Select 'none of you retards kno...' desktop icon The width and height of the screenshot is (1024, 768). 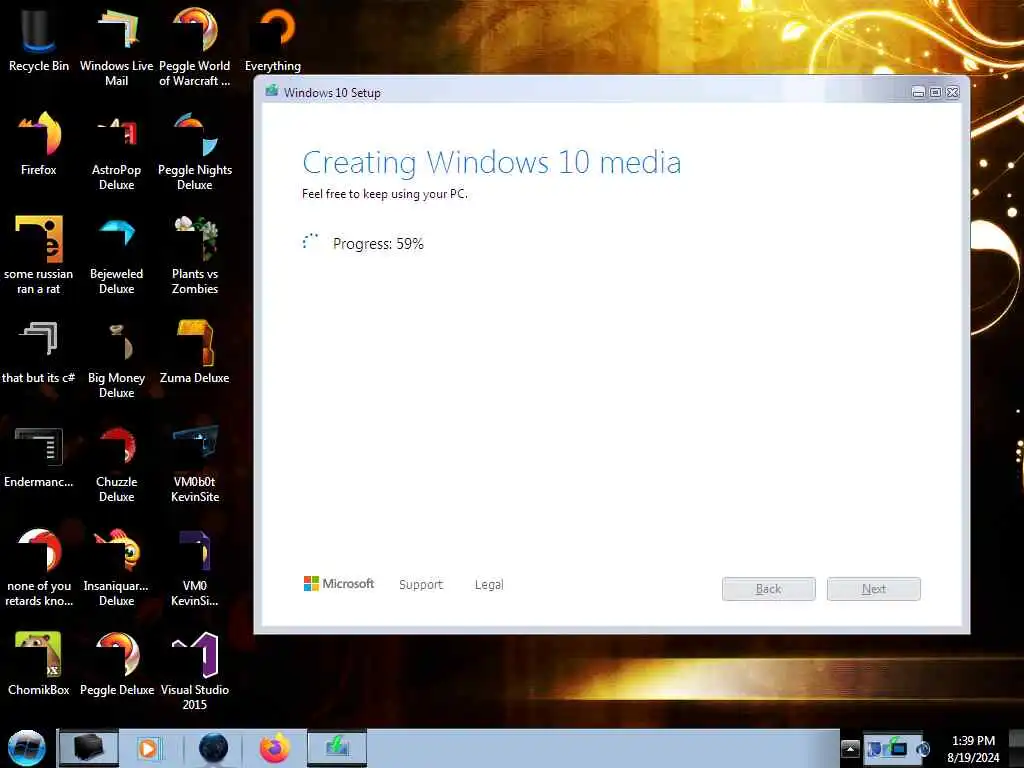coord(39,566)
